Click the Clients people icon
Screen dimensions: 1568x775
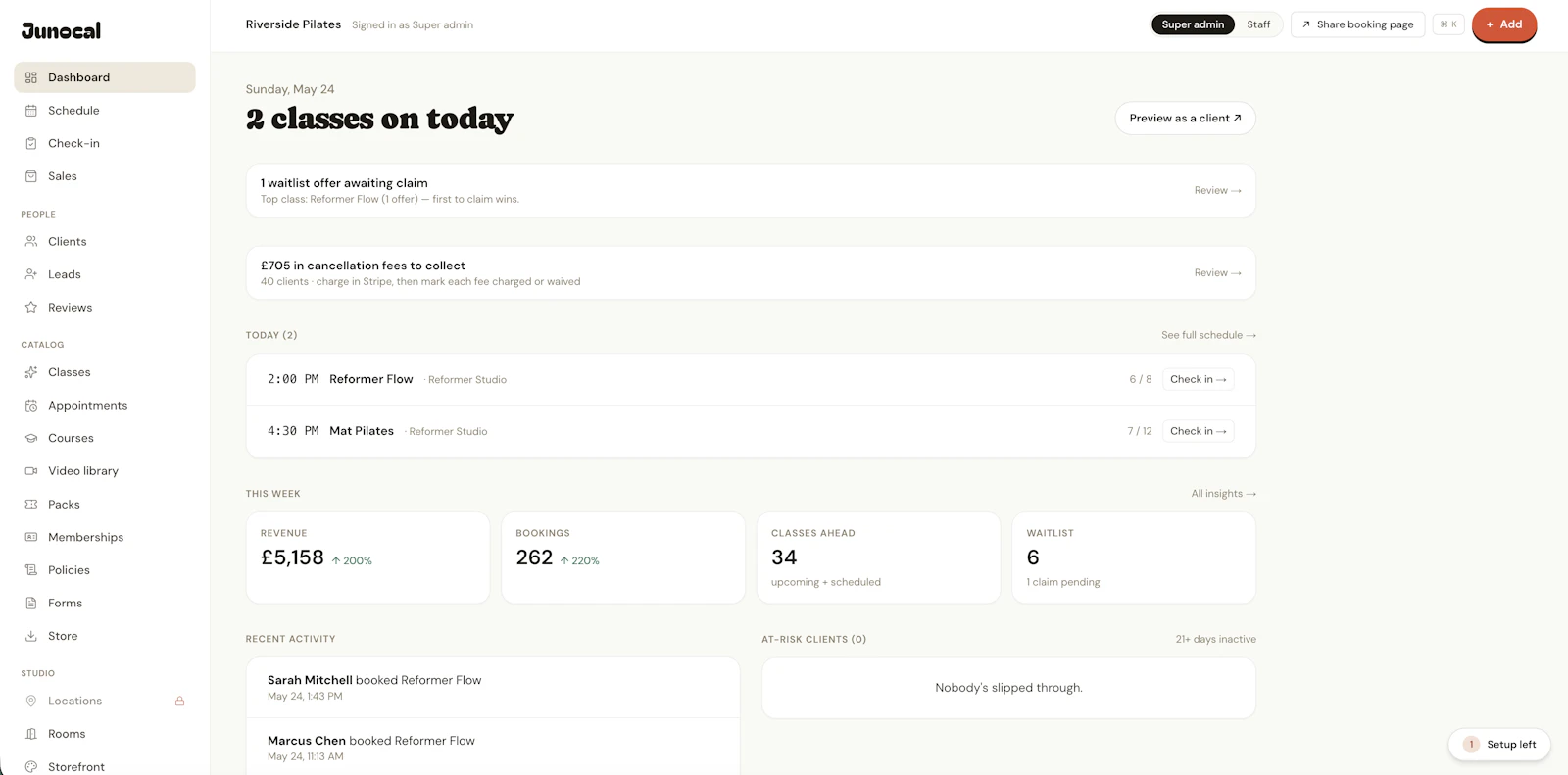(31, 241)
